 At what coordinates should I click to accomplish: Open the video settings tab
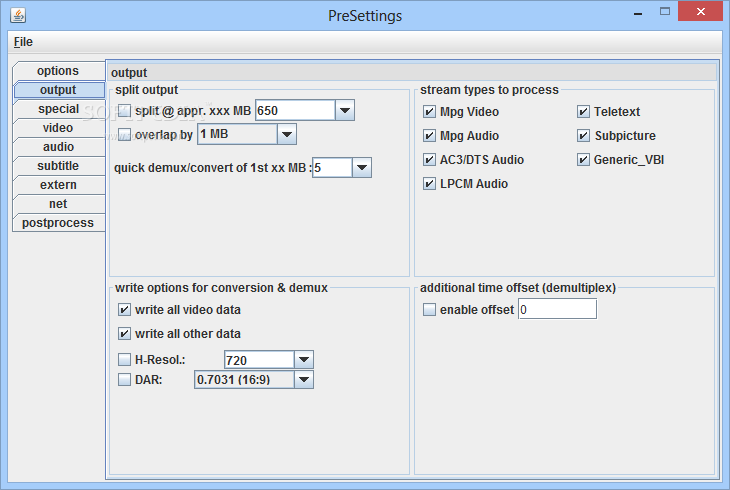coord(58,128)
